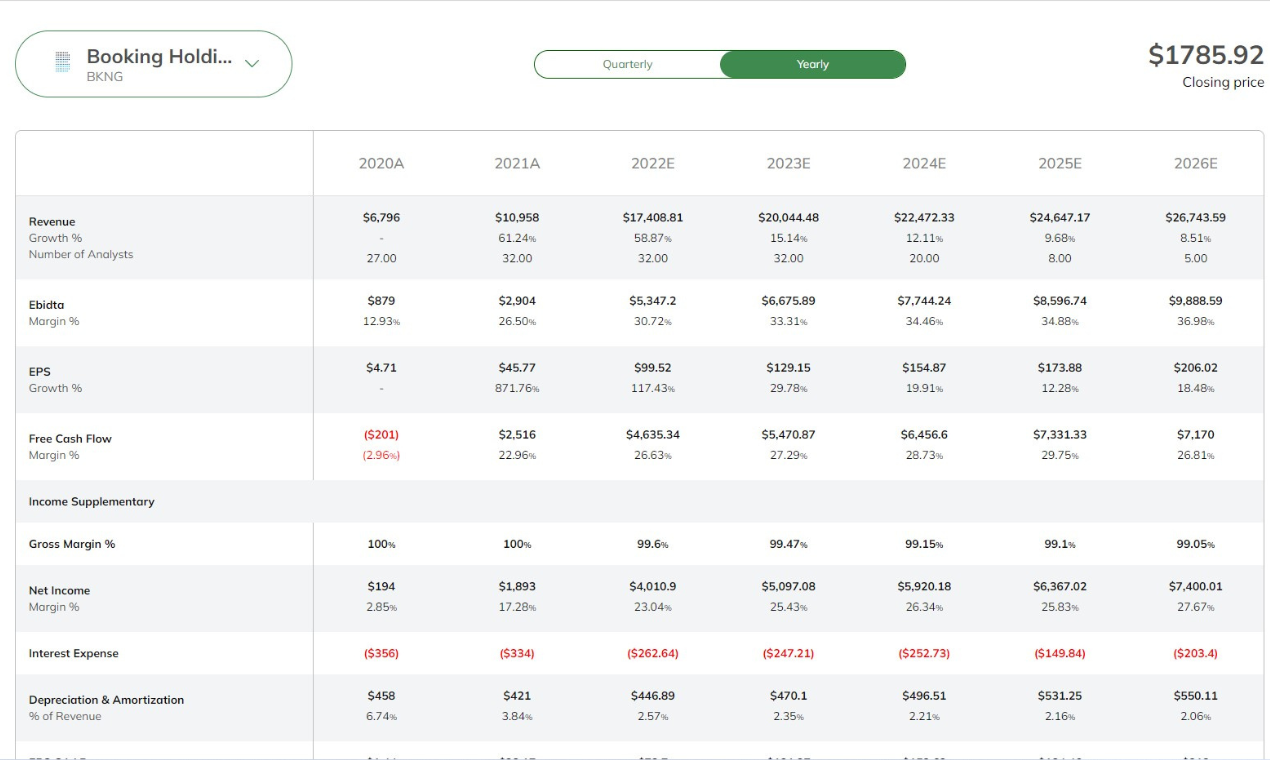Screen dimensions: 1270x760
Task: Click 2025E revenue value $24,647.17
Action: point(1060,217)
